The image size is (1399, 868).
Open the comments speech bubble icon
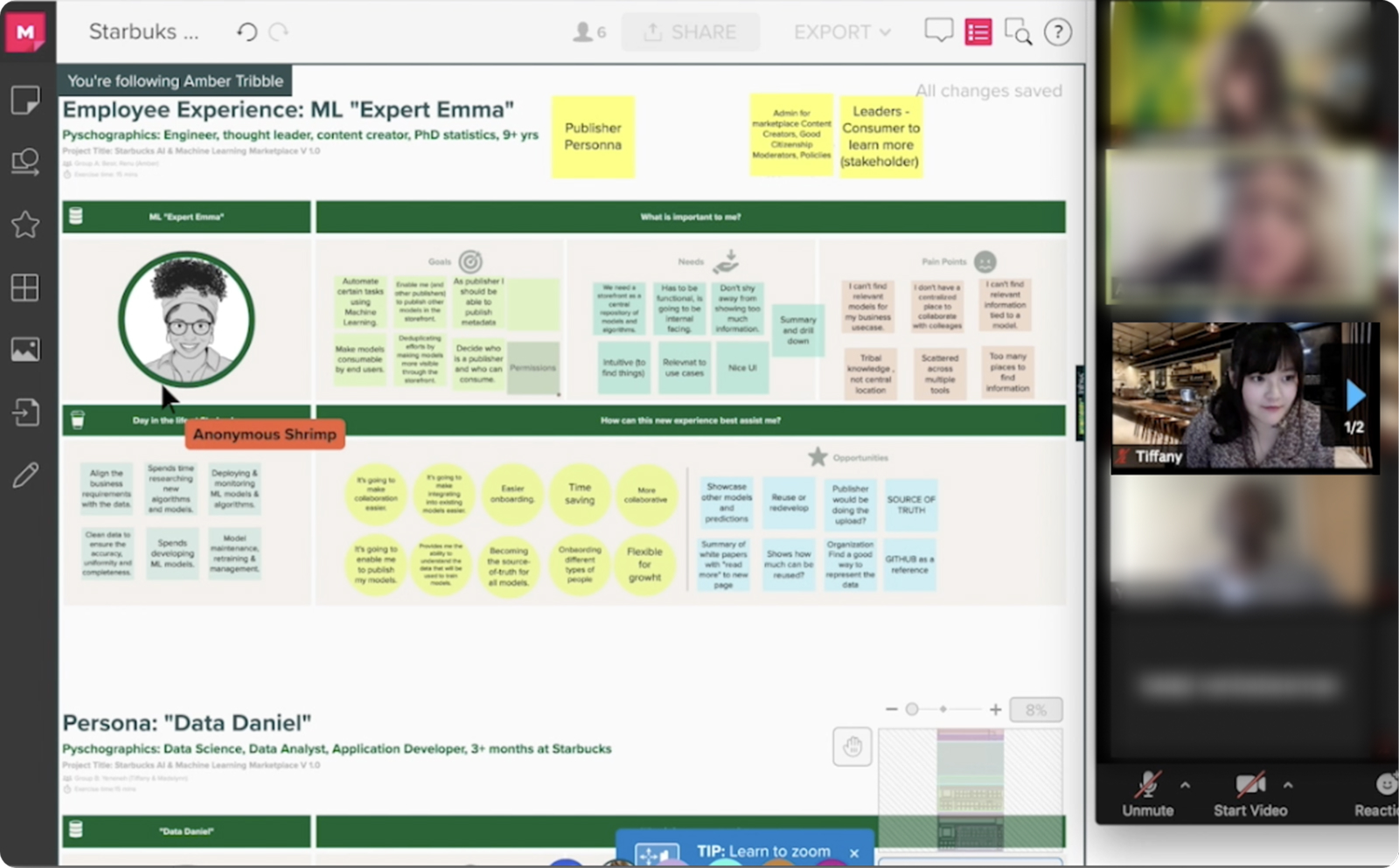[x=938, y=31]
